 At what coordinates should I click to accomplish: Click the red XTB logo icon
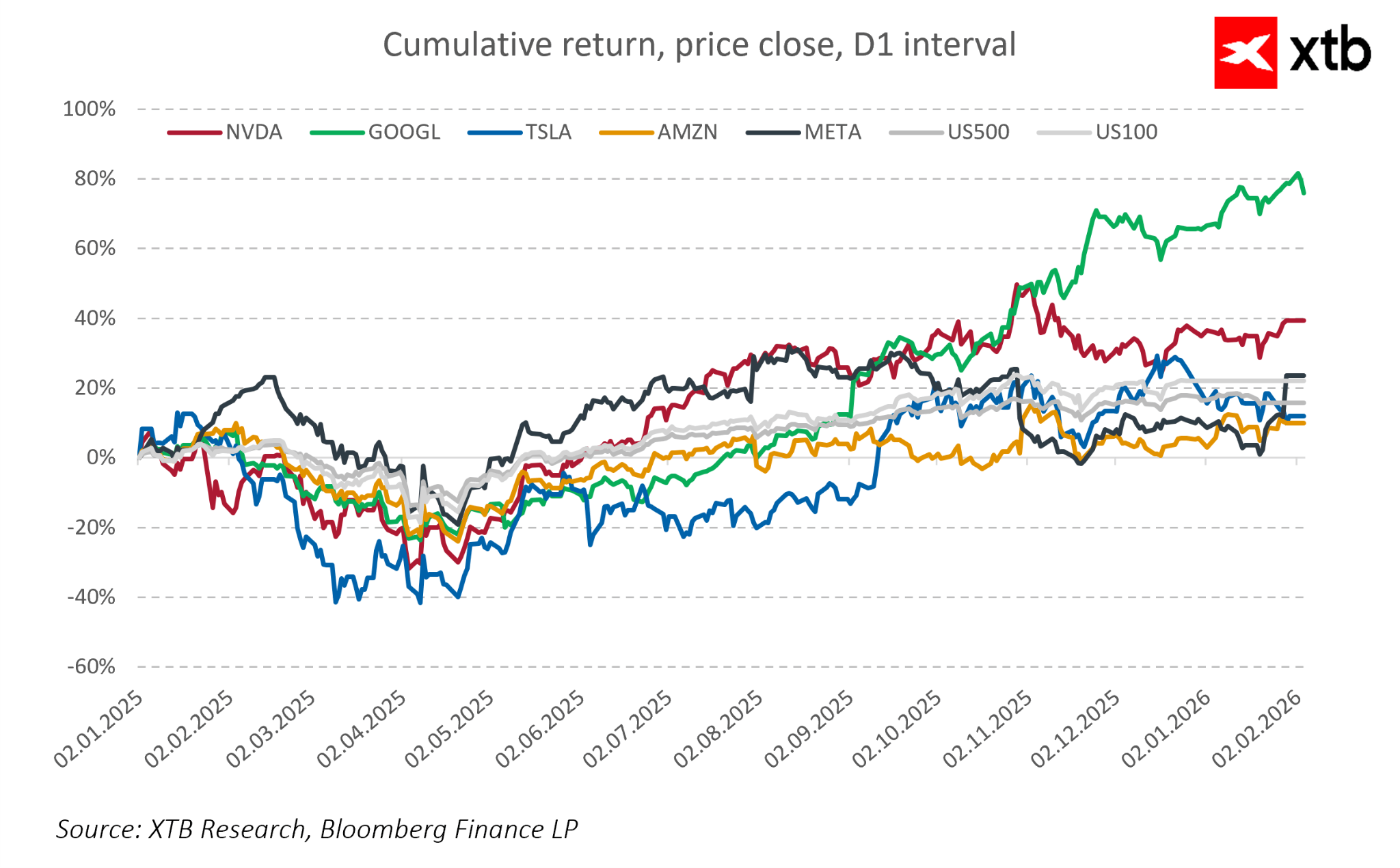click(x=1245, y=53)
